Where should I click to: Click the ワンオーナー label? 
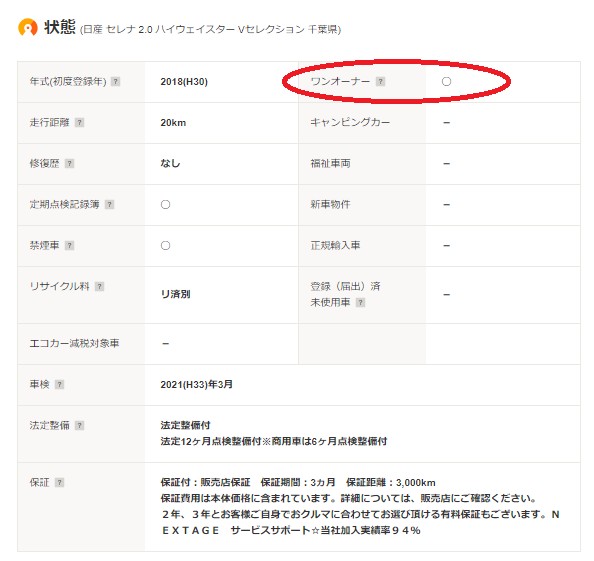click(x=340, y=81)
